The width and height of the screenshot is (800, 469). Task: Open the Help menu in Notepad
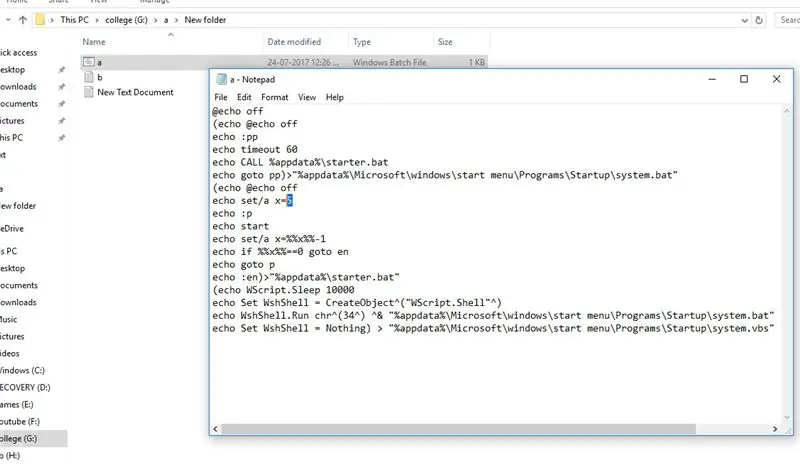[x=335, y=97]
